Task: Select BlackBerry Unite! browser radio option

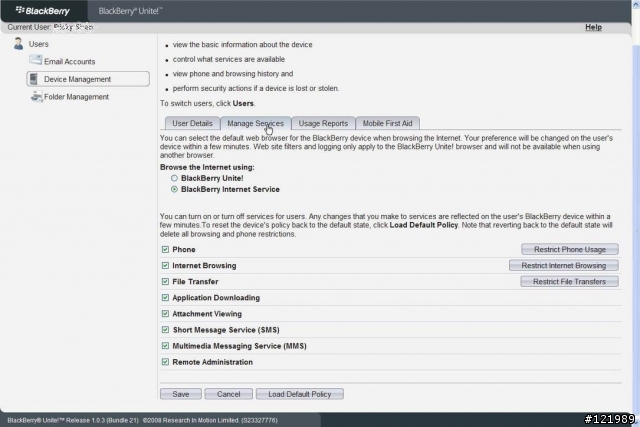Action: coord(174,178)
